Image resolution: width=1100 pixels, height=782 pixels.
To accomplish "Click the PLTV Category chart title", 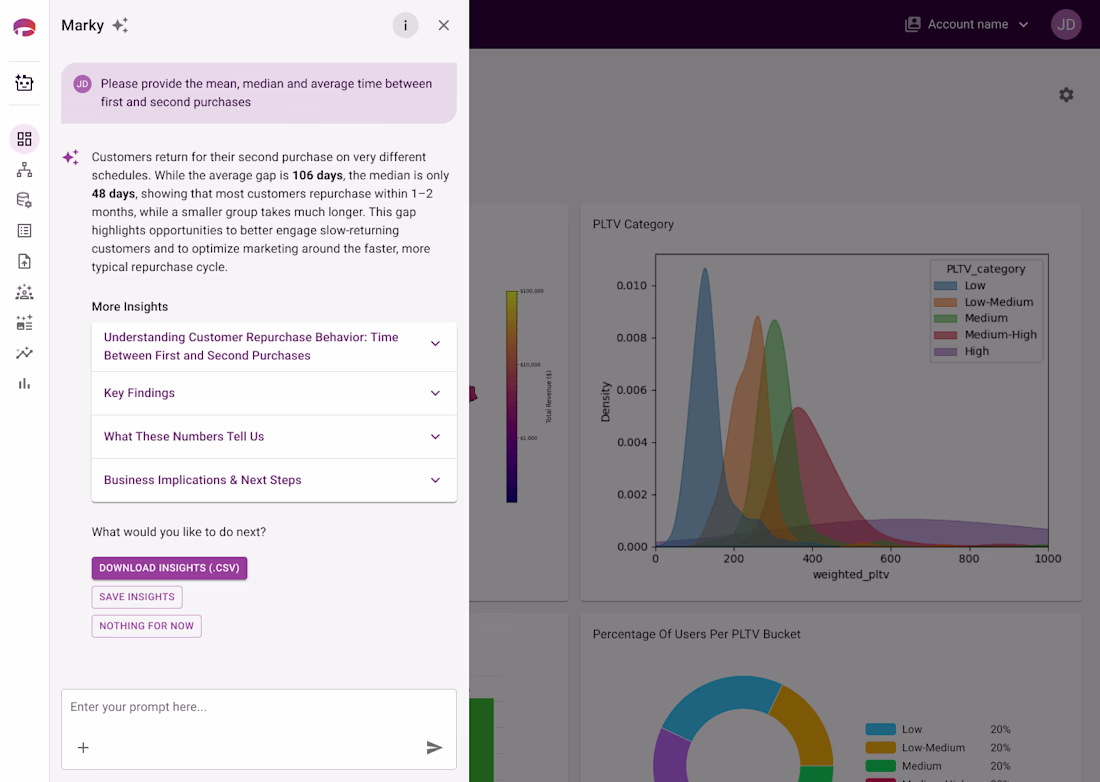I will 633,224.
